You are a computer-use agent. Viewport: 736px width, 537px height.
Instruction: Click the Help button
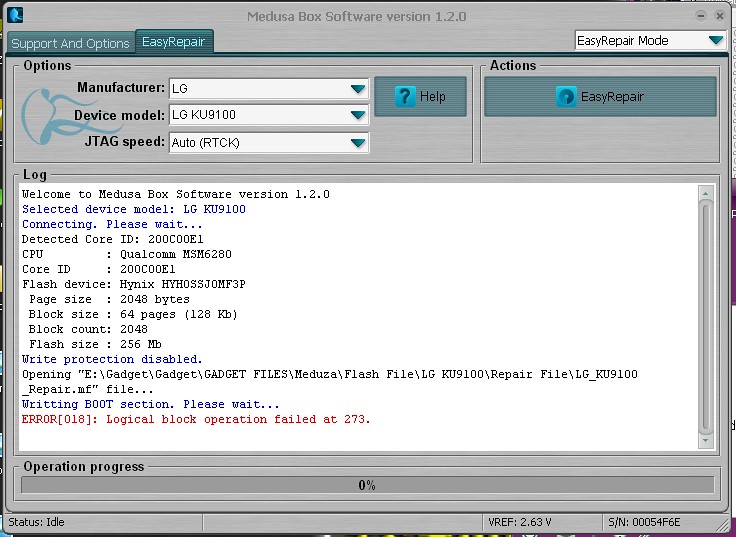pos(421,97)
